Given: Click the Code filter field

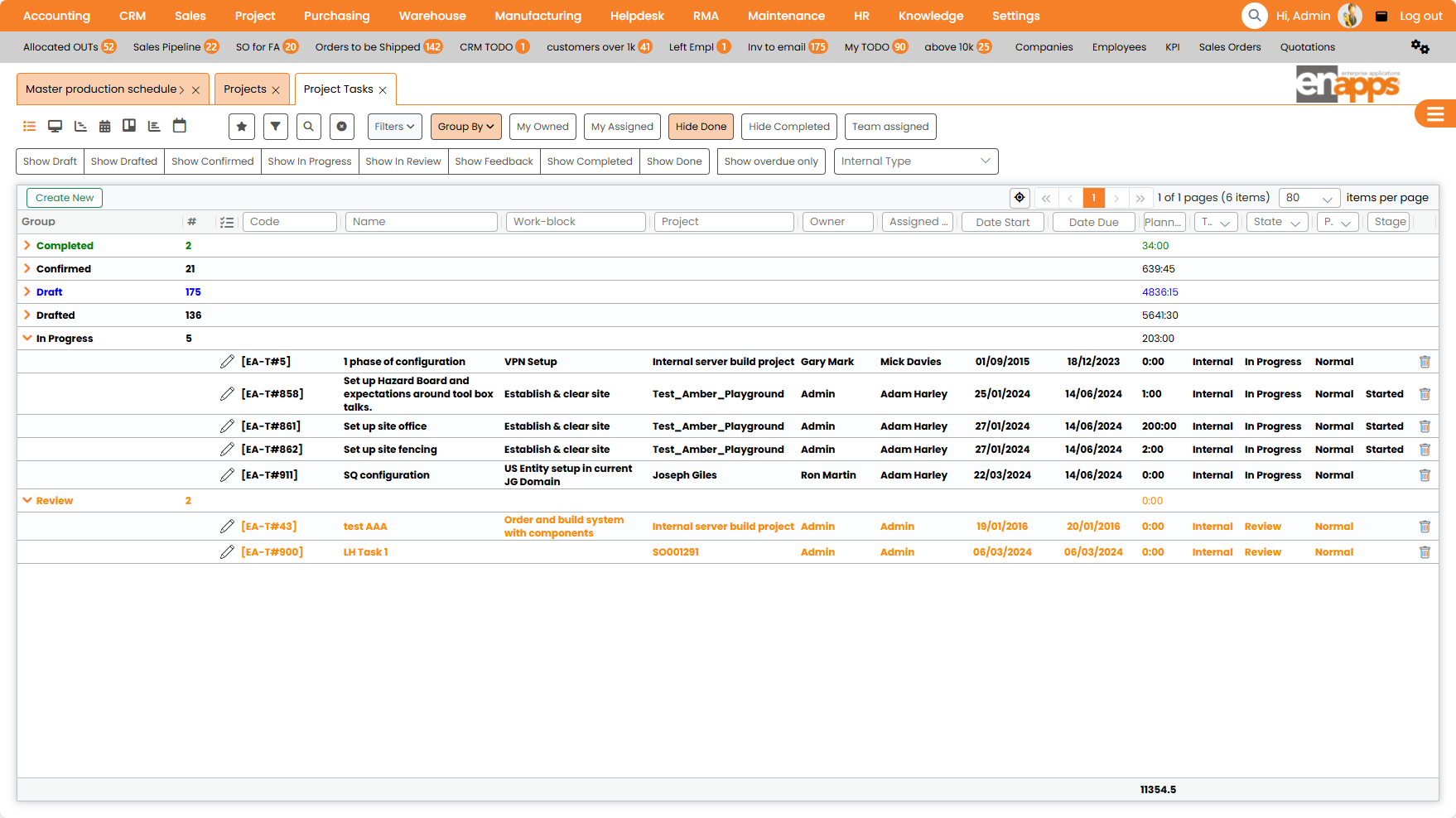Looking at the screenshot, I should tap(290, 222).
